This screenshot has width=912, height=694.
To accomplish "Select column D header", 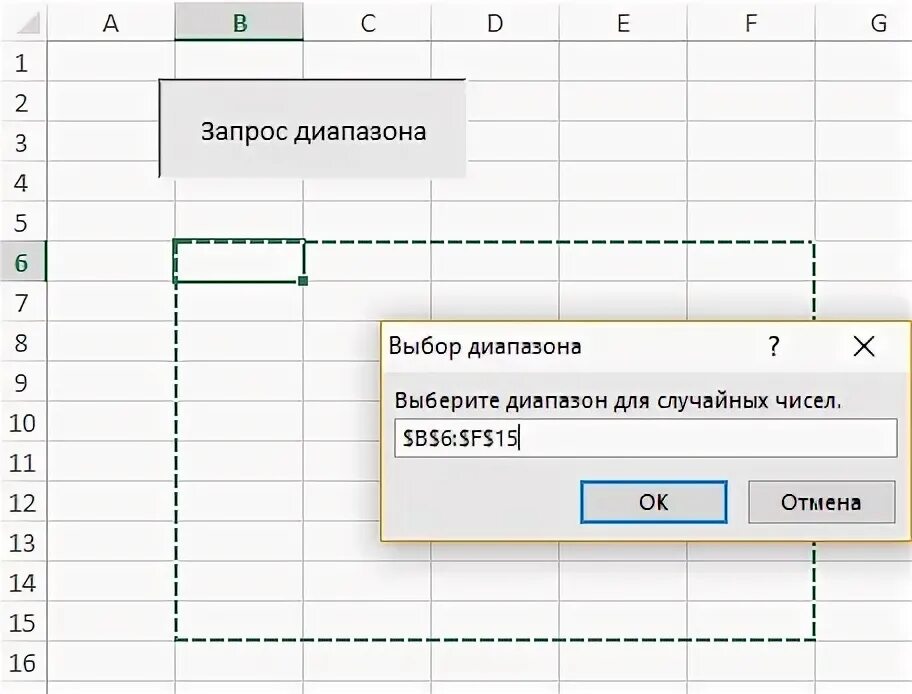I will (x=495, y=22).
